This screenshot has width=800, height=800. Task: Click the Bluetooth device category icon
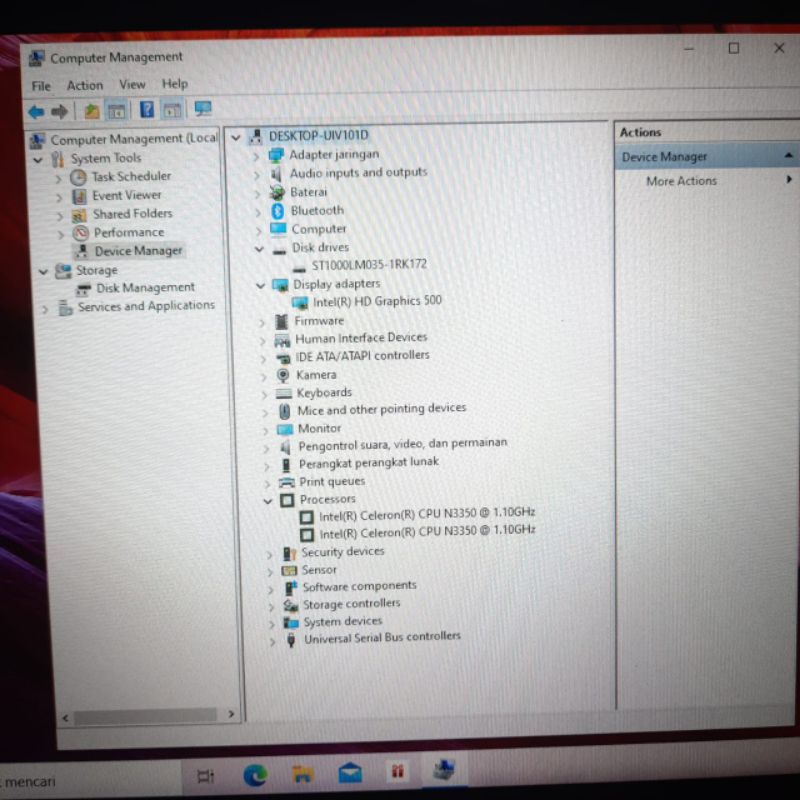click(277, 211)
